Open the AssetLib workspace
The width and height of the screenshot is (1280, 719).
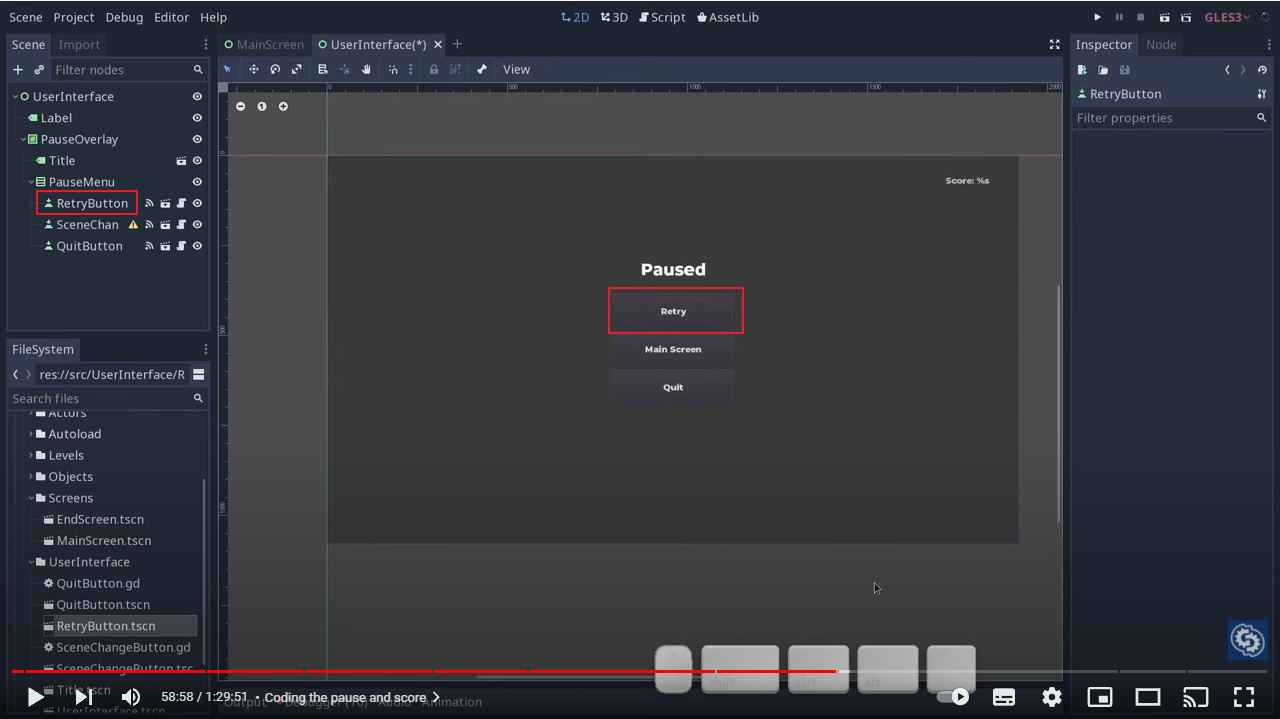[728, 17]
